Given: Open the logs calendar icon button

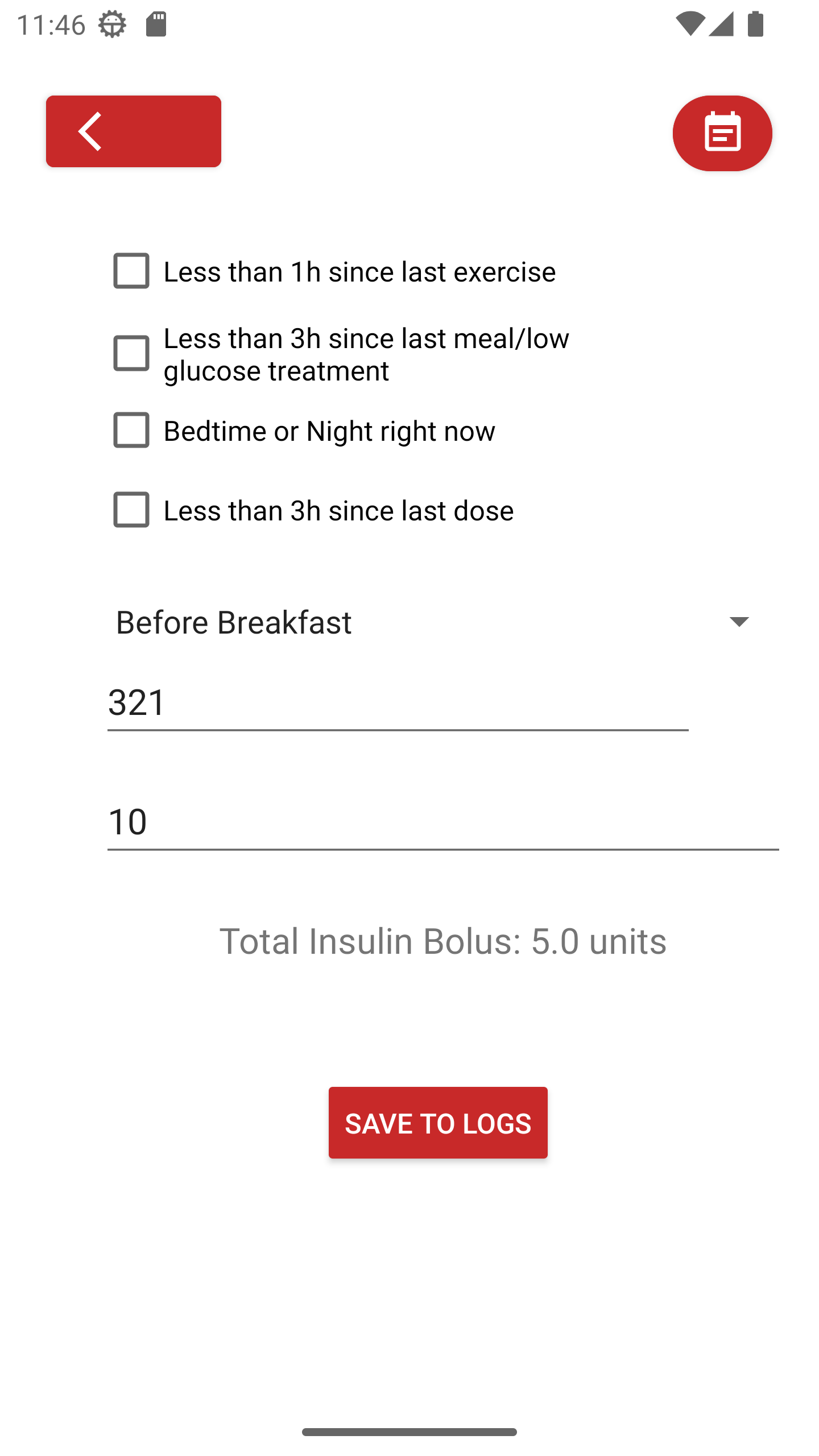Looking at the screenshot, I should click(x=722, y=133).
